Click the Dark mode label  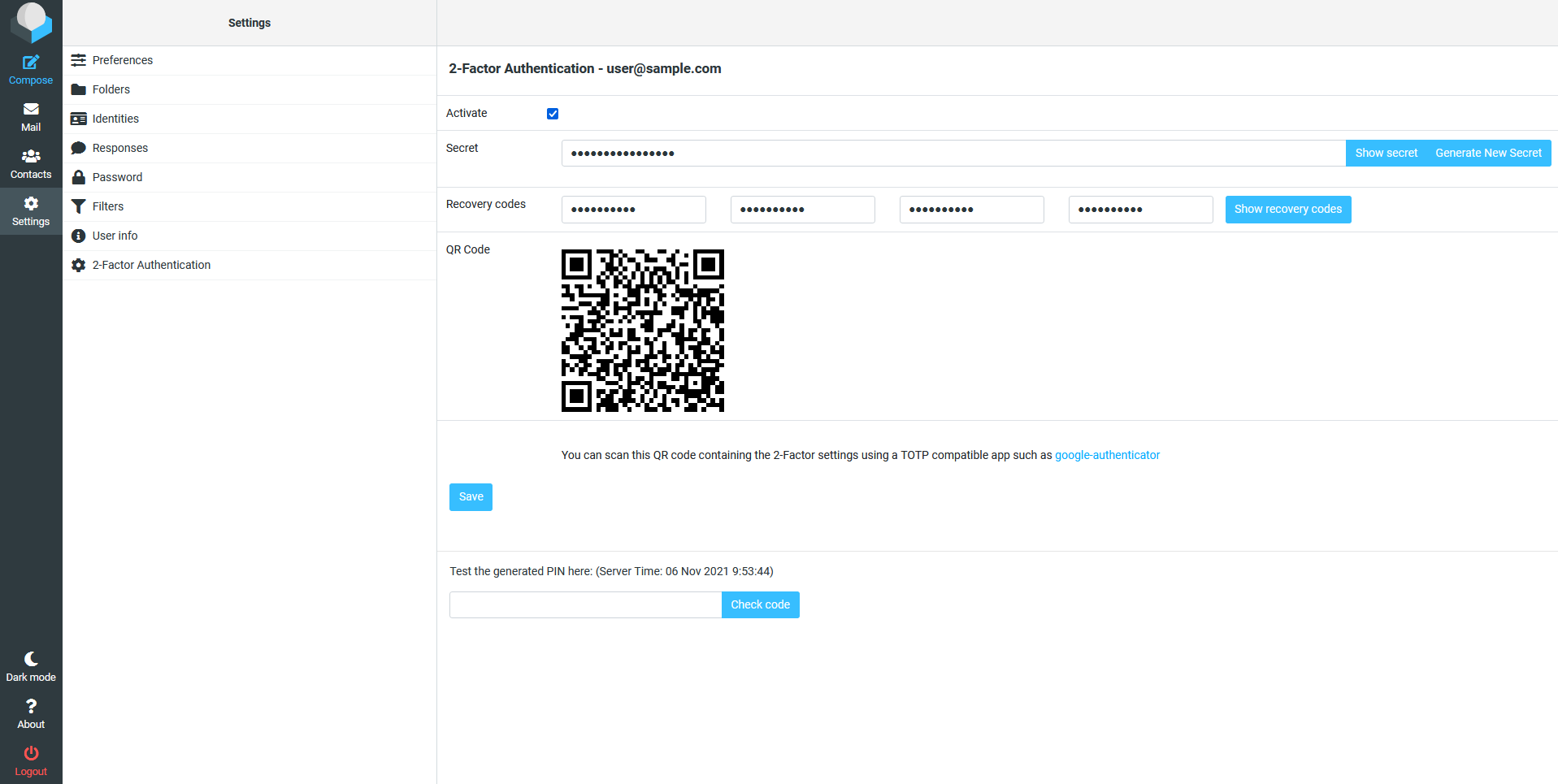(x=31, y=678)
